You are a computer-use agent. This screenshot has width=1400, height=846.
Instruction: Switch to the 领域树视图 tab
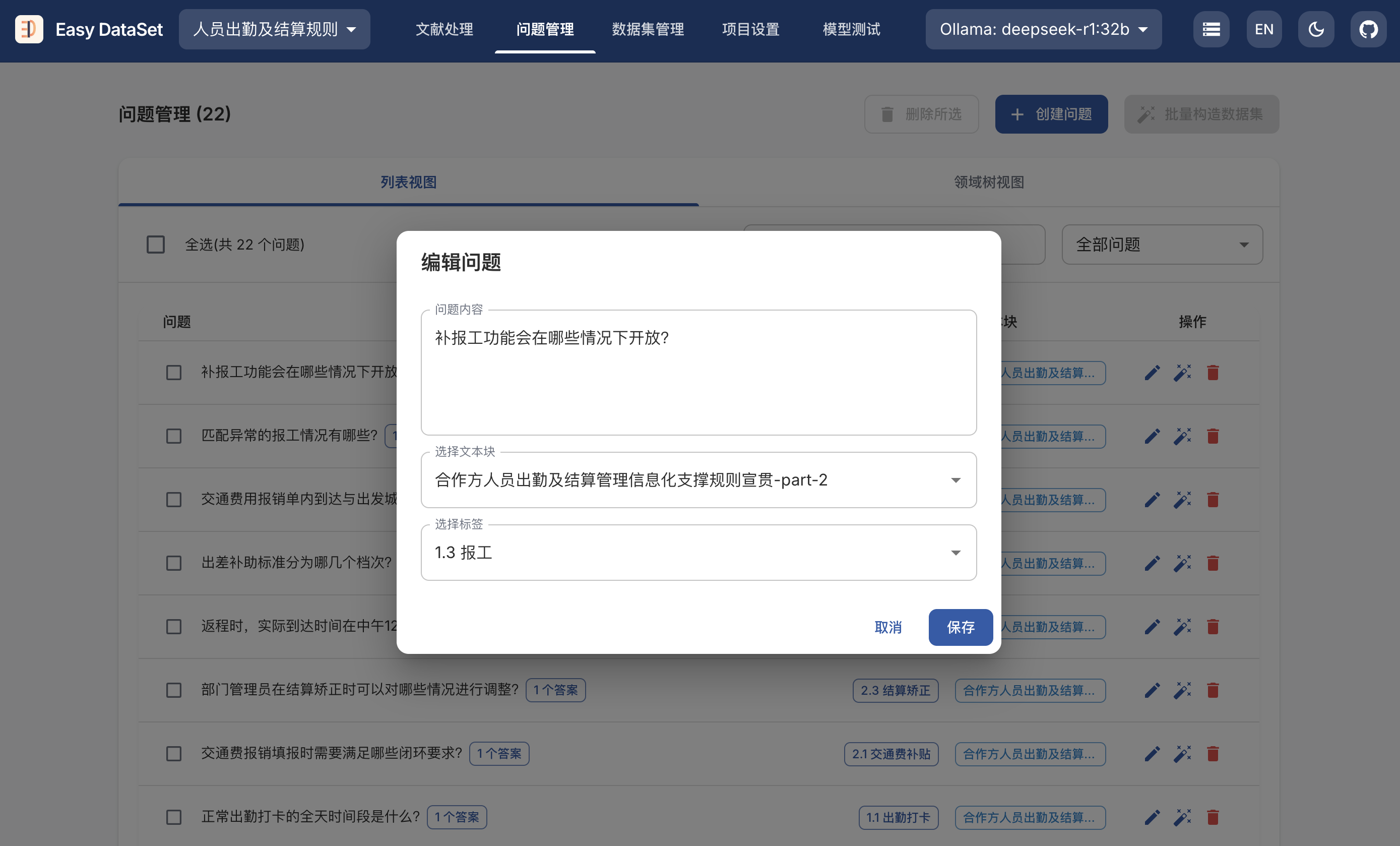point(989,183)
